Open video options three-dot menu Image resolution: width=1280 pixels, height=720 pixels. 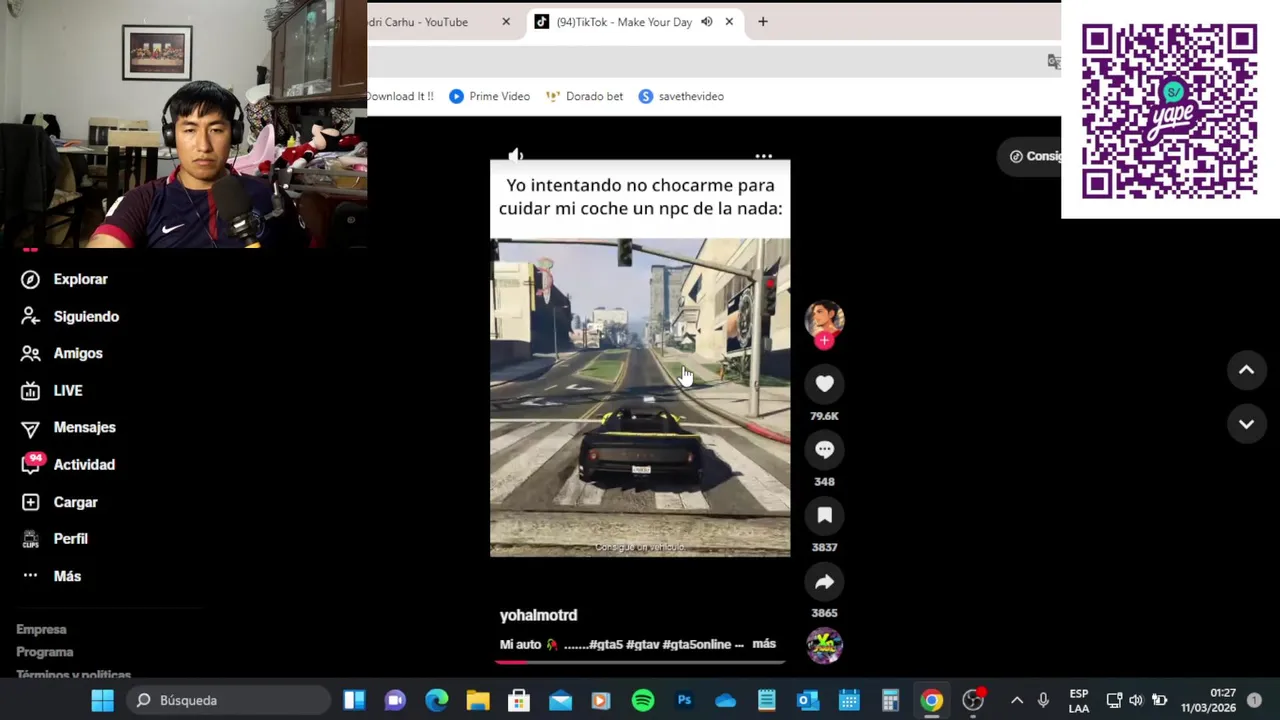click(763, 156)
